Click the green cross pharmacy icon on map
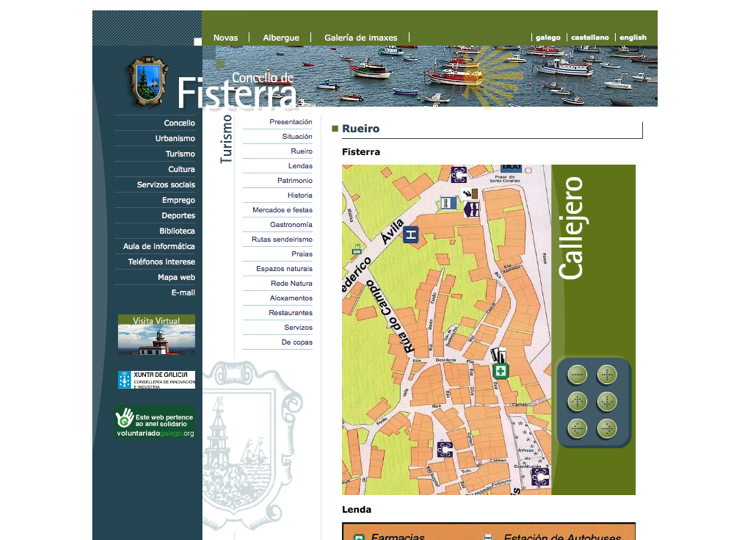750x540 pixels. 500,371
